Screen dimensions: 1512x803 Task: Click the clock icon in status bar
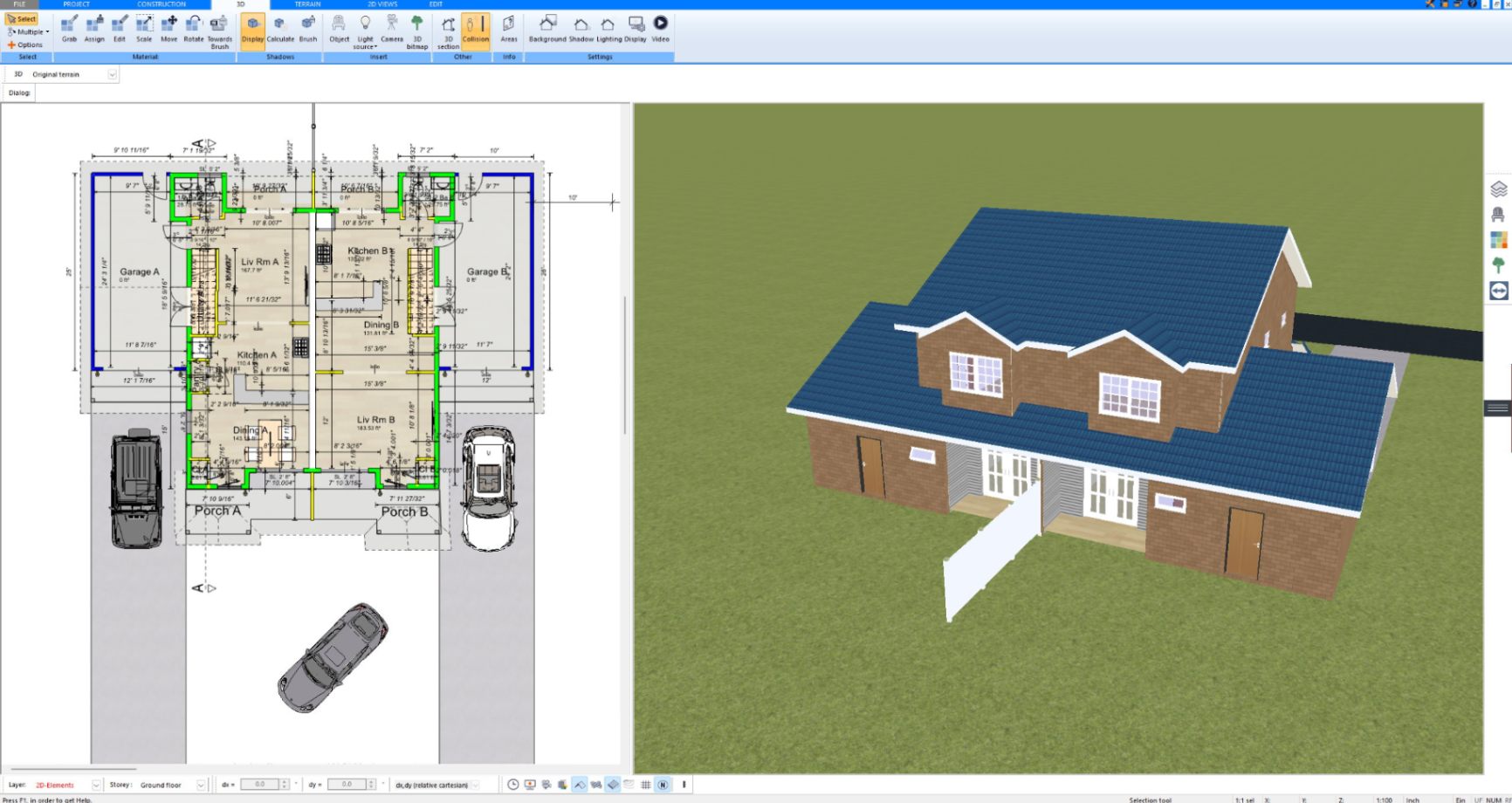coord(513,785)
